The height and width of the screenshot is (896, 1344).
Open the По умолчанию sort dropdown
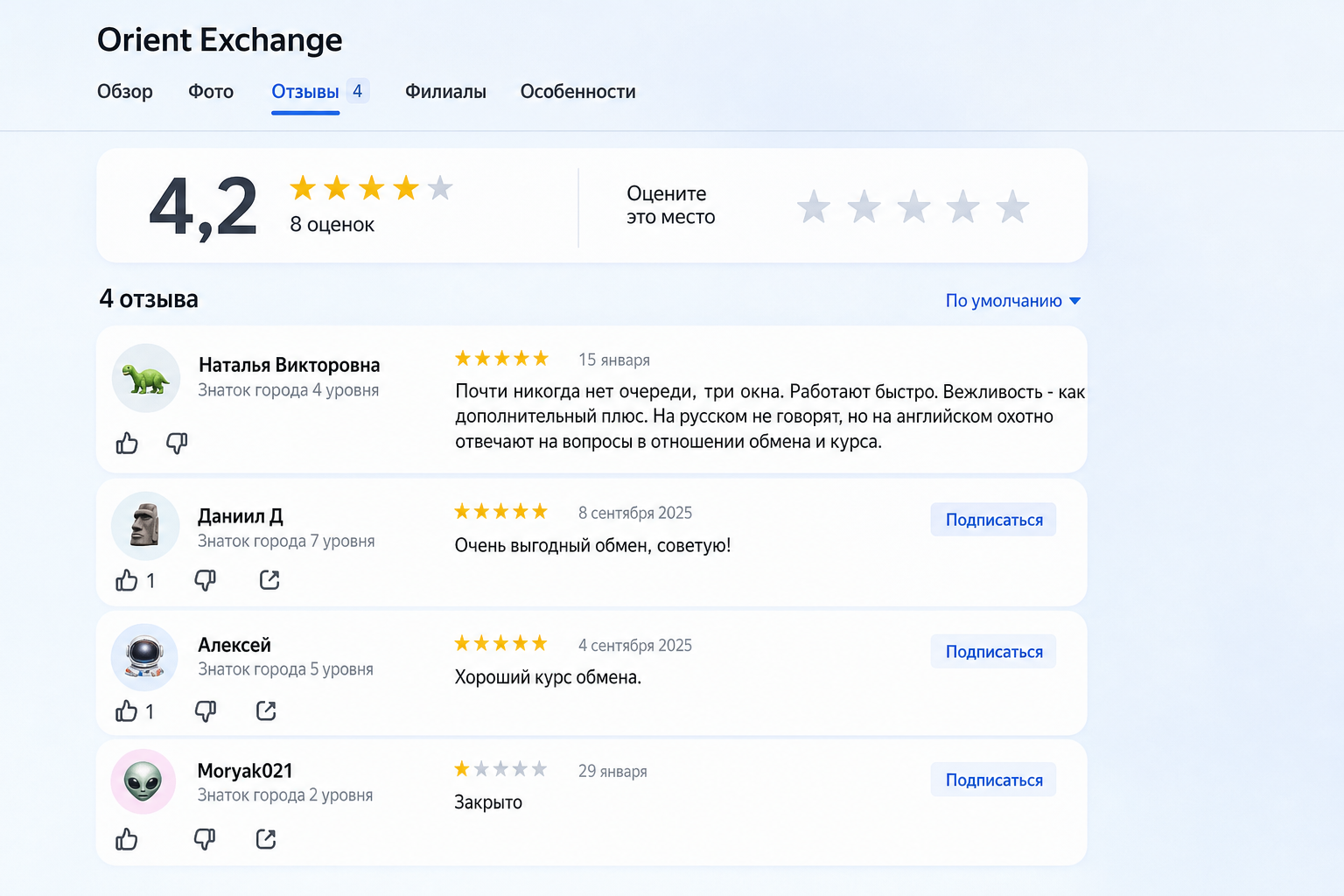tap(1013, 301)
